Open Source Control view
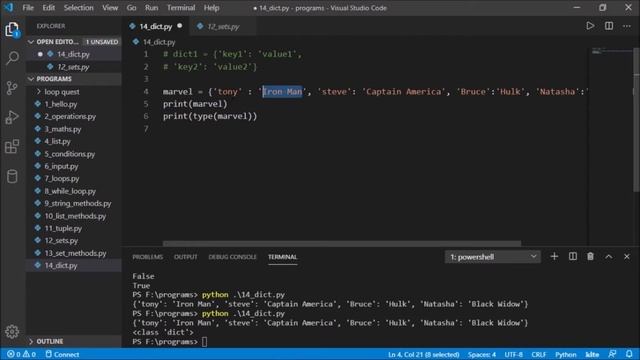This screenshot has height=360, width=640. click(x=12, y=88)
